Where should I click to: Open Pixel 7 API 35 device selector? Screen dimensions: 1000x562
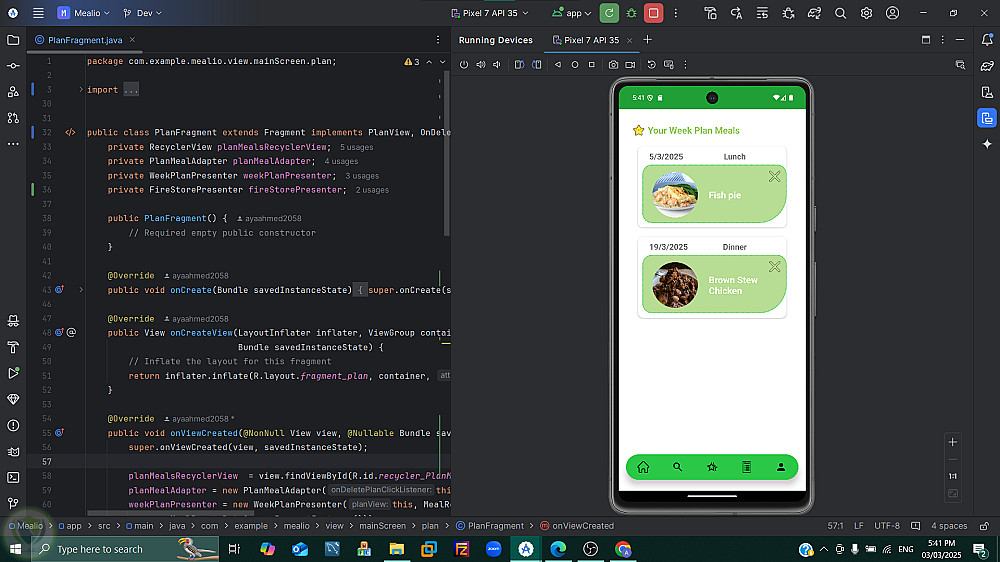(x=490, y=13)
